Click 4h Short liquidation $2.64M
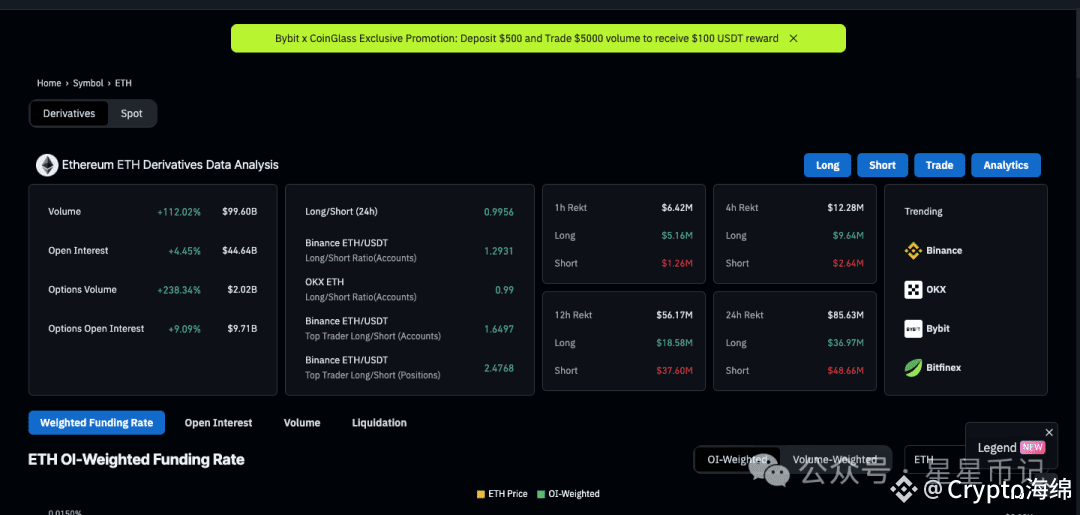Viewport: 1080px width, 515px height. click(847, 263)
